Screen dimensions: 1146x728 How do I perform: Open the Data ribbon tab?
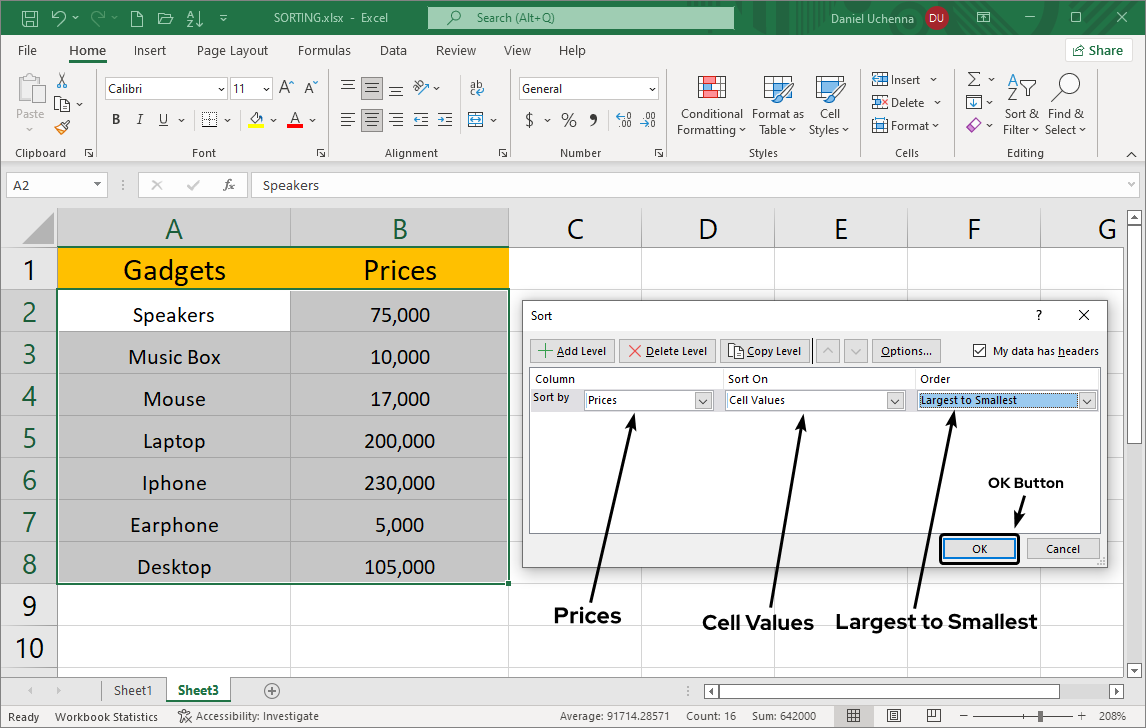point(393,50)
